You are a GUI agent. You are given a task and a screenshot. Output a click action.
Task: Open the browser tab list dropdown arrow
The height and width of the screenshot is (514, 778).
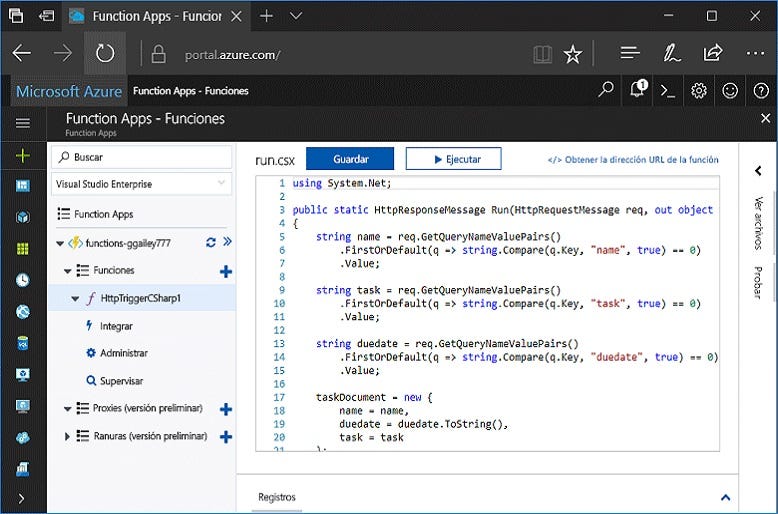click(296, 16)
